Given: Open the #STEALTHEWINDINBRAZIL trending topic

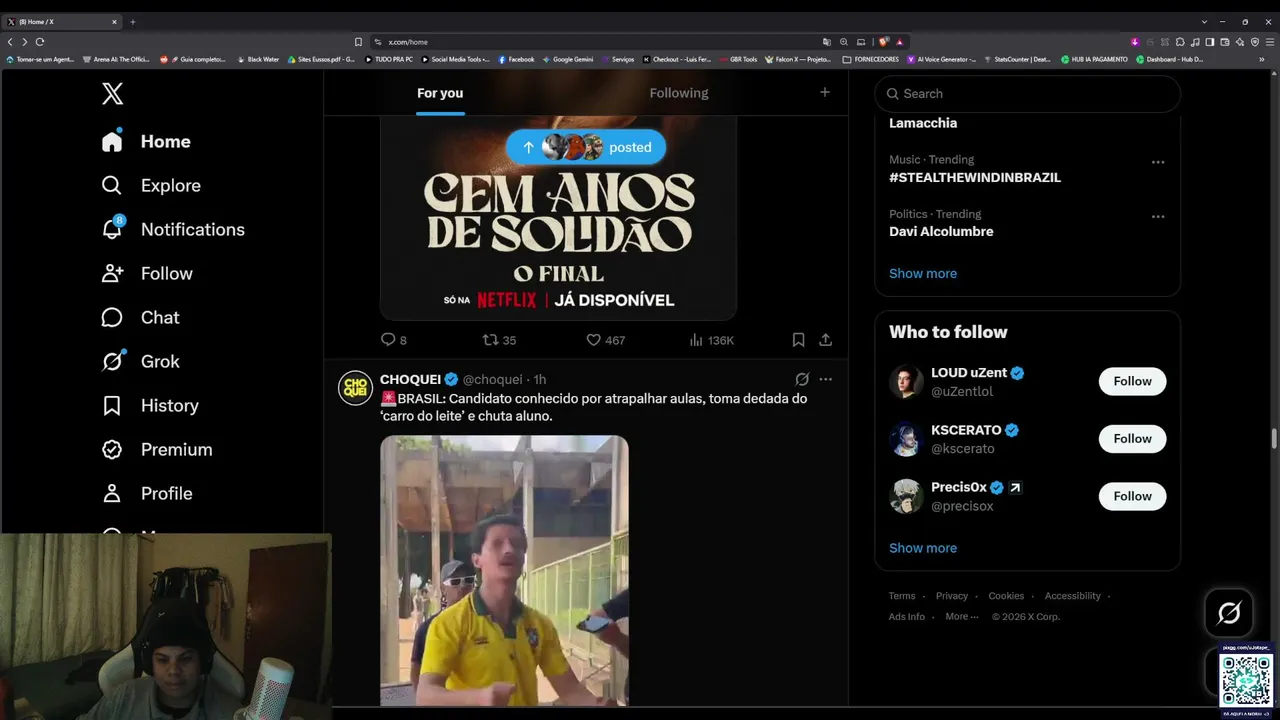Looking at the screenshot, I should click(975, 177).
